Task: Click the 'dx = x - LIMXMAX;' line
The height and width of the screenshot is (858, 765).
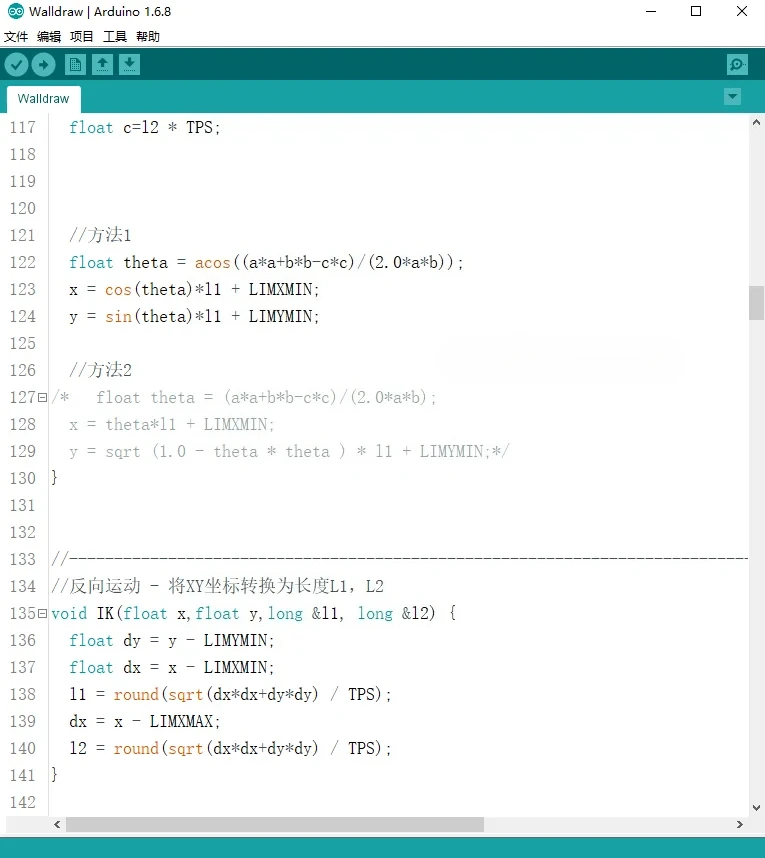Action: click(x=144, y=721)
